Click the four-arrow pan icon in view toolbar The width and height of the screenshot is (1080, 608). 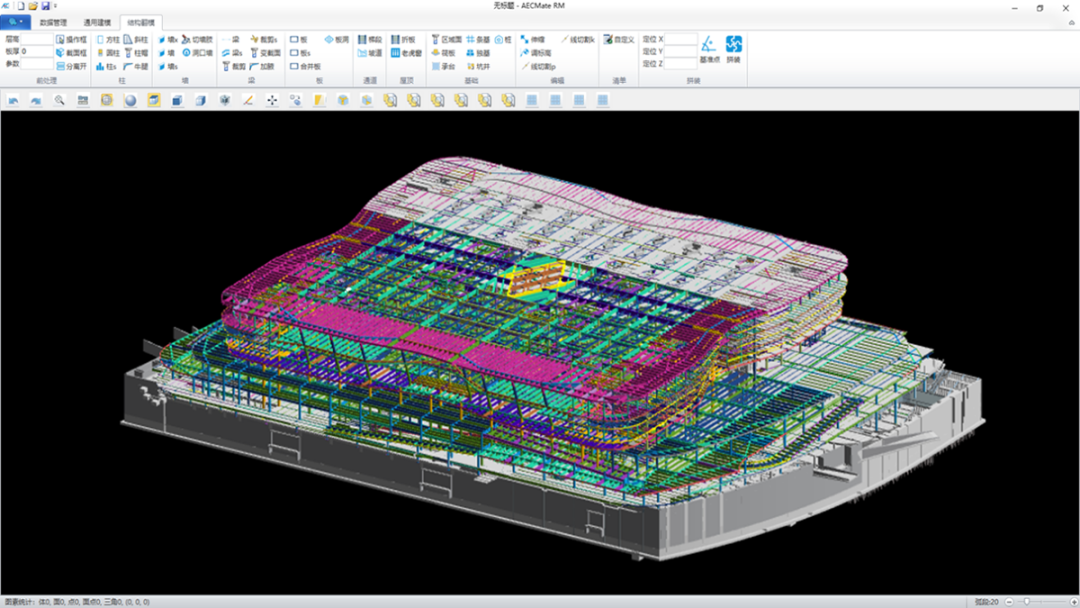pos(271,100)
